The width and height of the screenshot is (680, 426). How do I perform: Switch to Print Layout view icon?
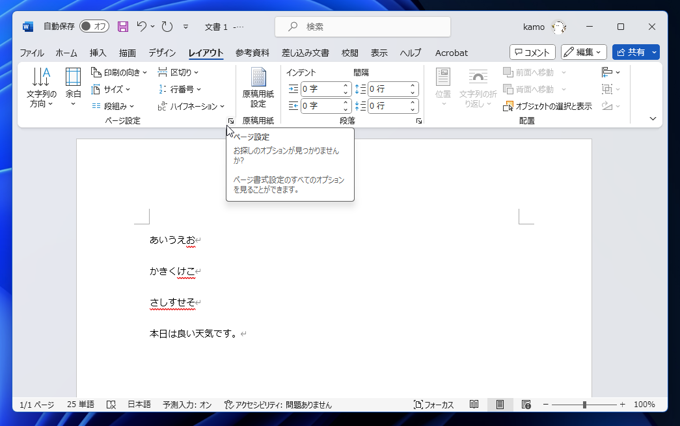tap(500, 404)
